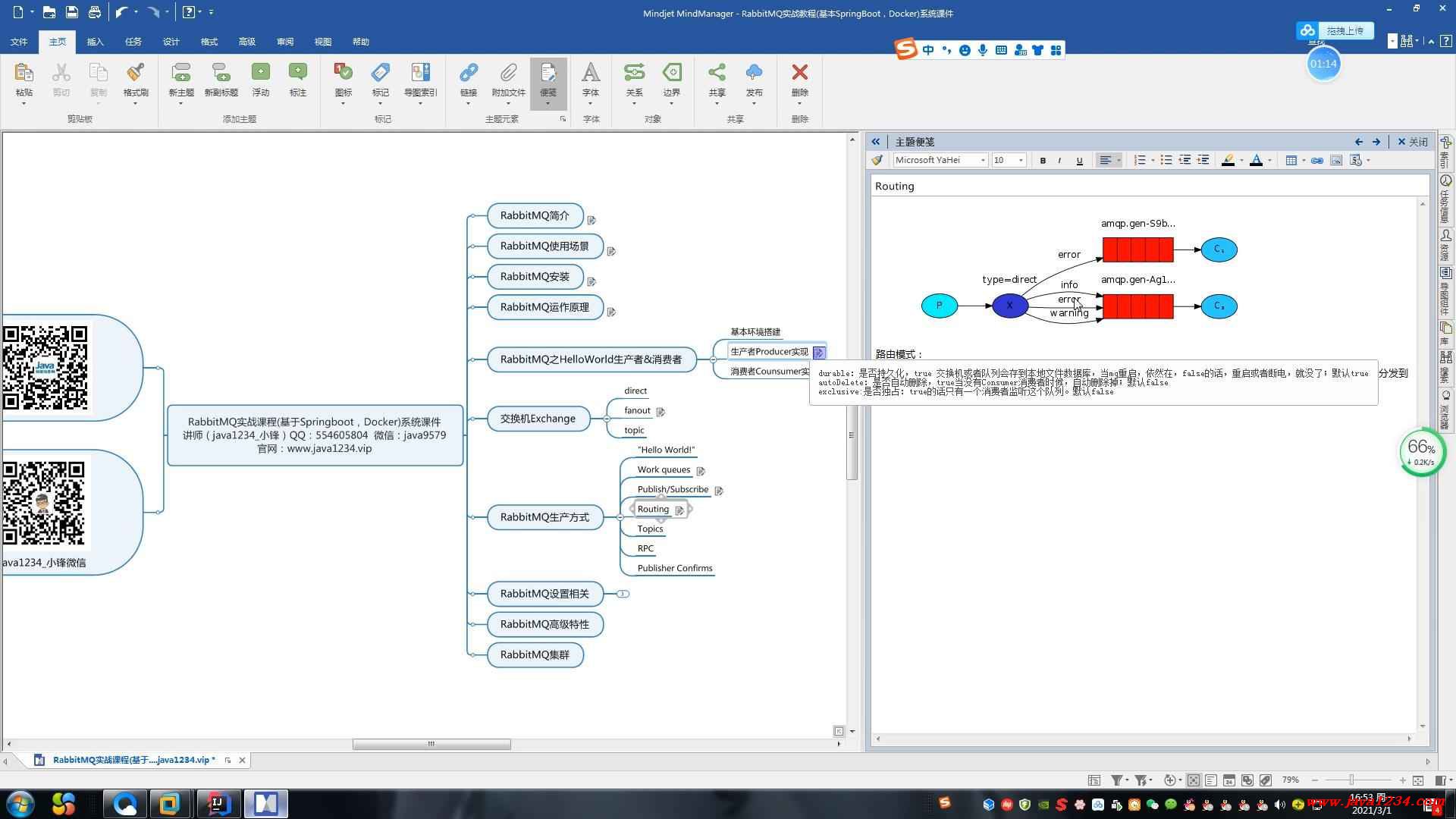The image size is (1456, 819).
Task: Toggle underline in the notes toolbar
Action: [x=1079, y=160]
